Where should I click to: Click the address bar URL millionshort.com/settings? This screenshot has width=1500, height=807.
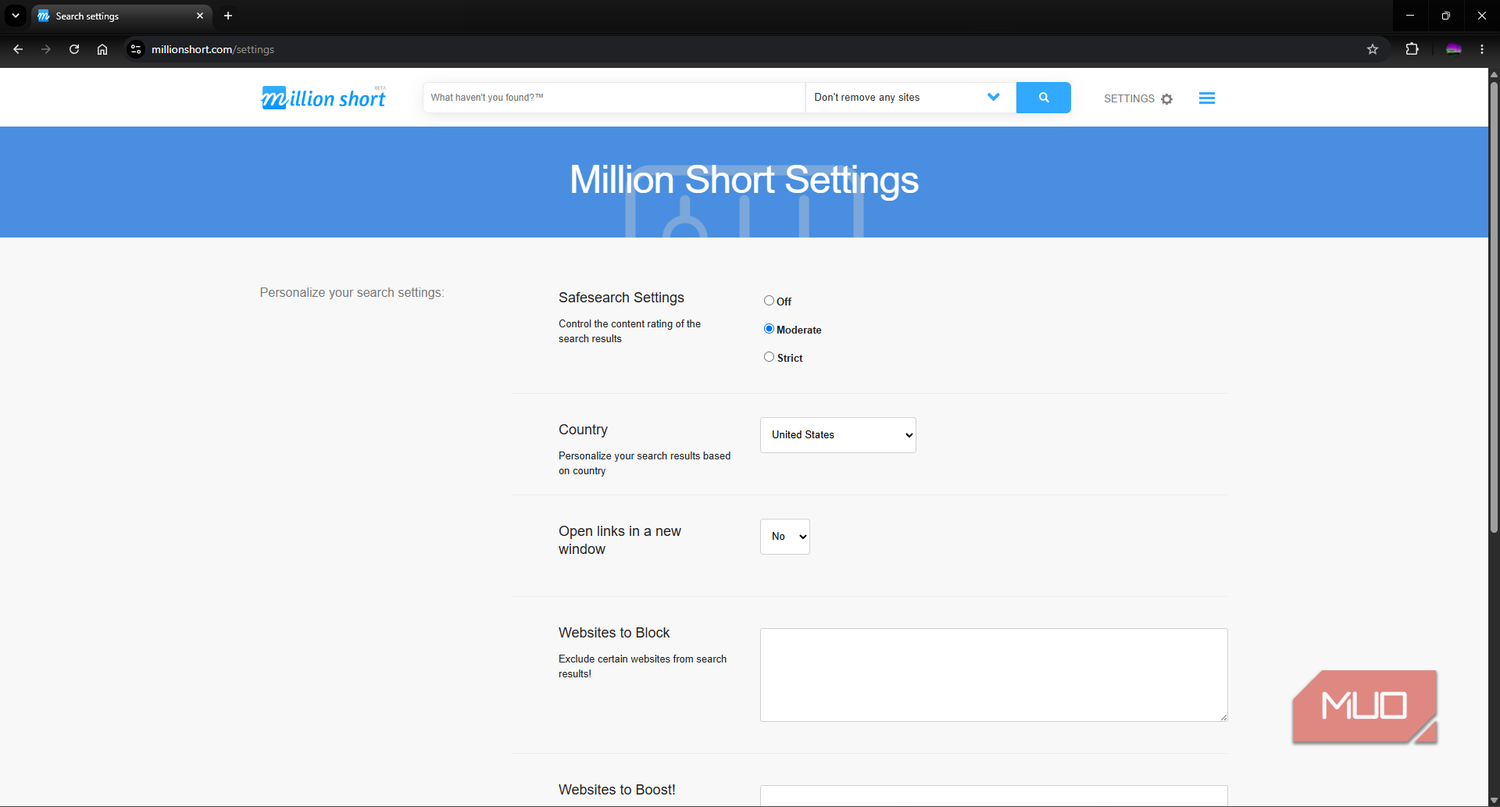213,49
